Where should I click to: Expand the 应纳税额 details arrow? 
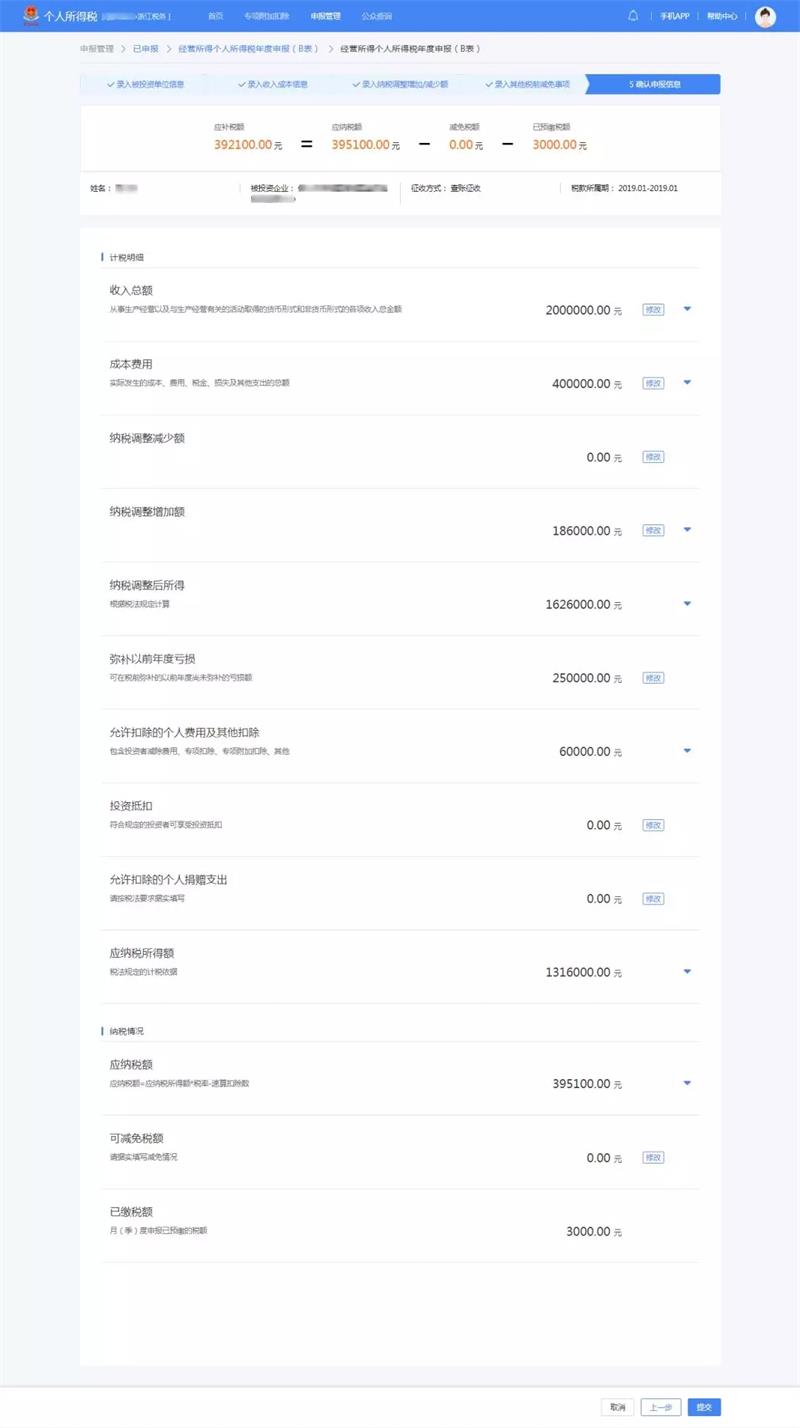coord(687,1083)
